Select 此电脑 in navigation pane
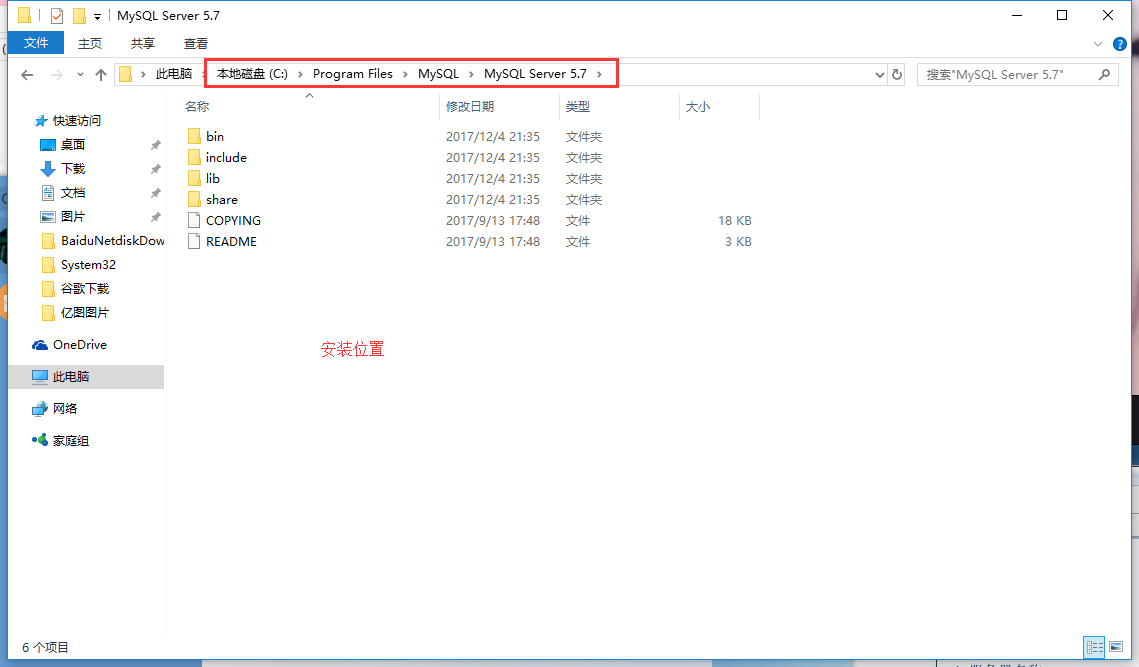This screenshot has width=1139, height=667. (x=70, y=376)
